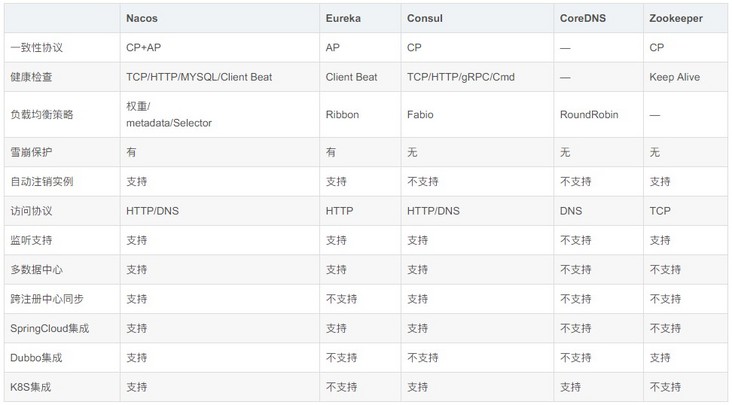Select the 健康检查 row label
732x405 pixels.
tap(30, 77)
